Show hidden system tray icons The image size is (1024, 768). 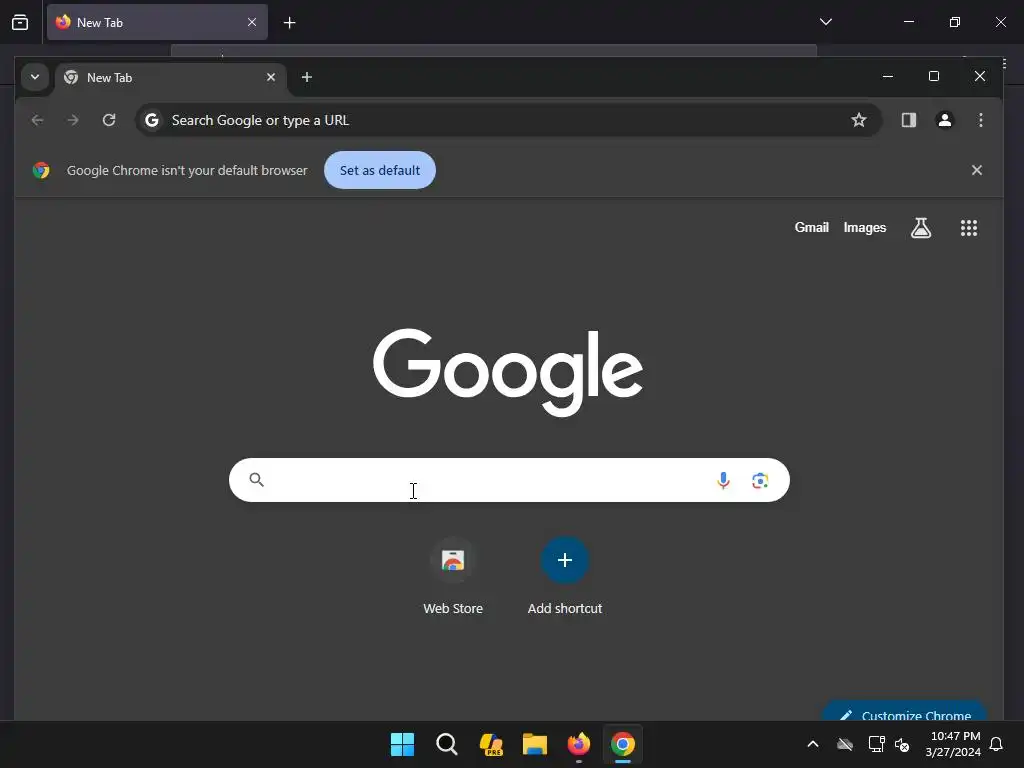pos(813,744)
